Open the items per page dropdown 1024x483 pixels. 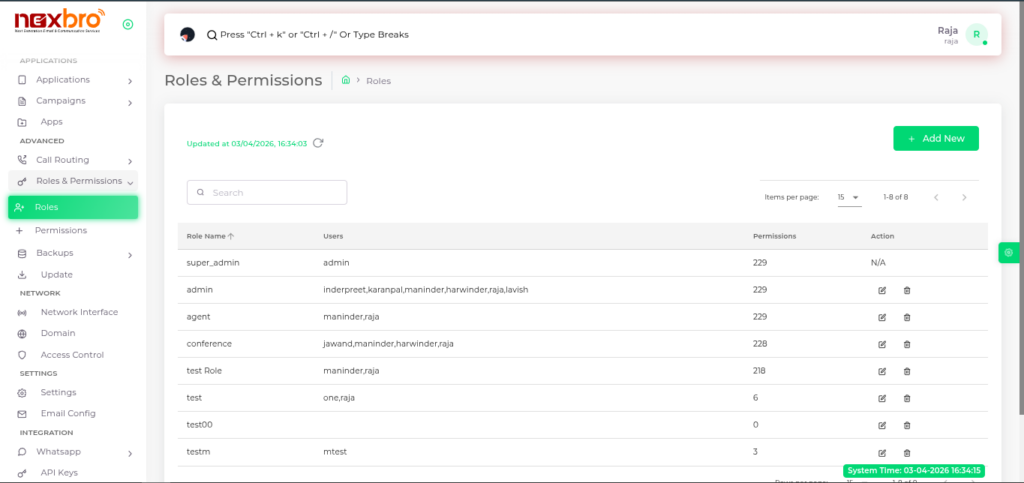pos(849,197)
